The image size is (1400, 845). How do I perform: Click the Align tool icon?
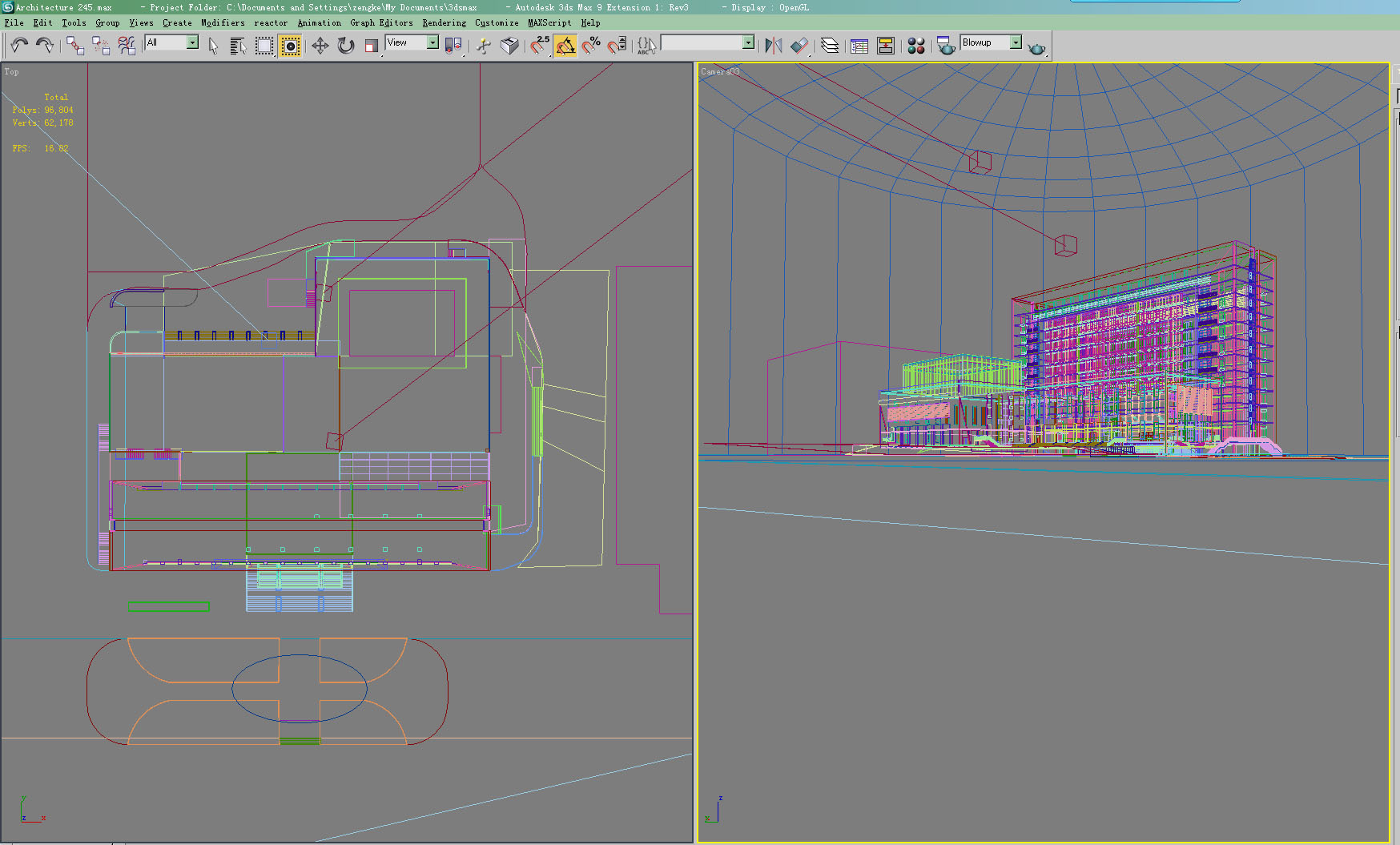tap(799, 46)
